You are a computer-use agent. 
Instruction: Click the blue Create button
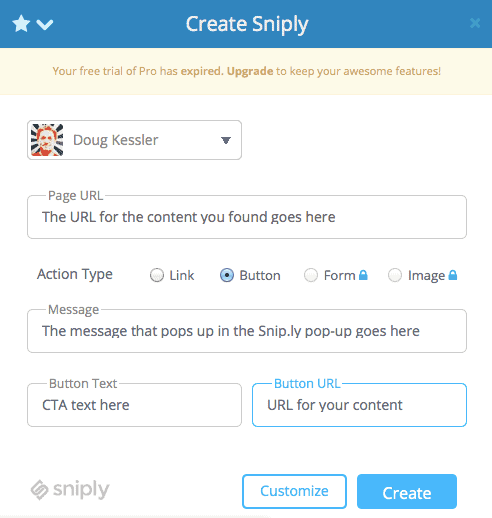click(x=407, y=491)
